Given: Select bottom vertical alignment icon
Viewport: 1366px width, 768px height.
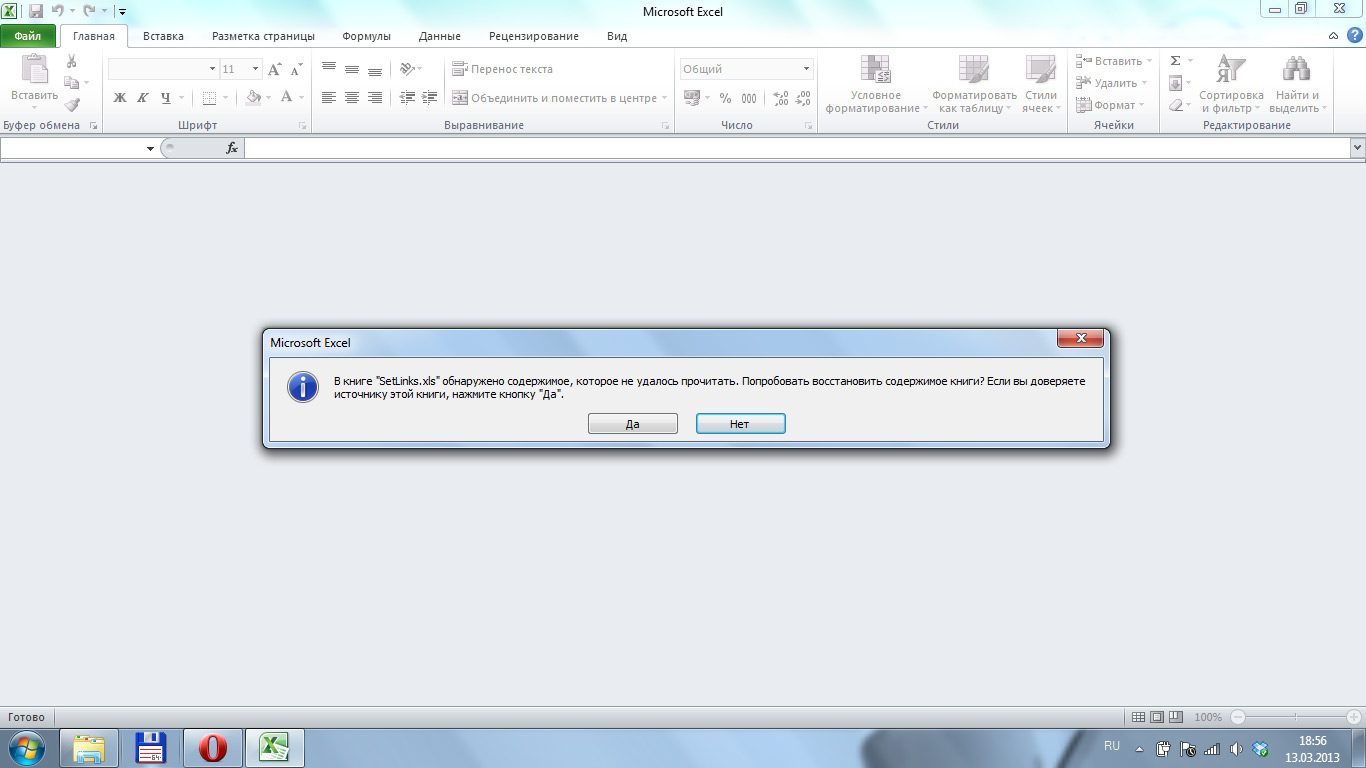Looking at the screenshot, I should (375, 69).
